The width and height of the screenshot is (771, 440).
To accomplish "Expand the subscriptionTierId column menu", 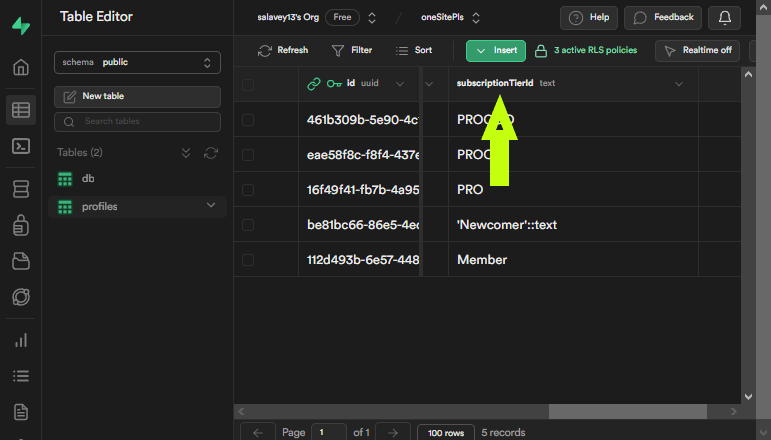I will point(679,84).
